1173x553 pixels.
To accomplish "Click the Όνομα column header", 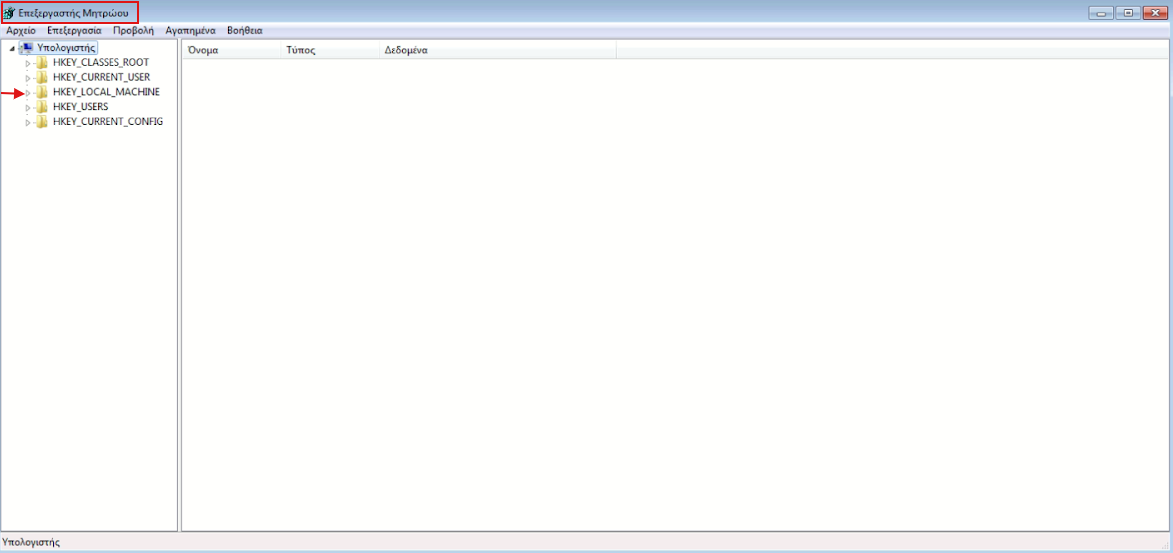I will (x=203, y=50).
